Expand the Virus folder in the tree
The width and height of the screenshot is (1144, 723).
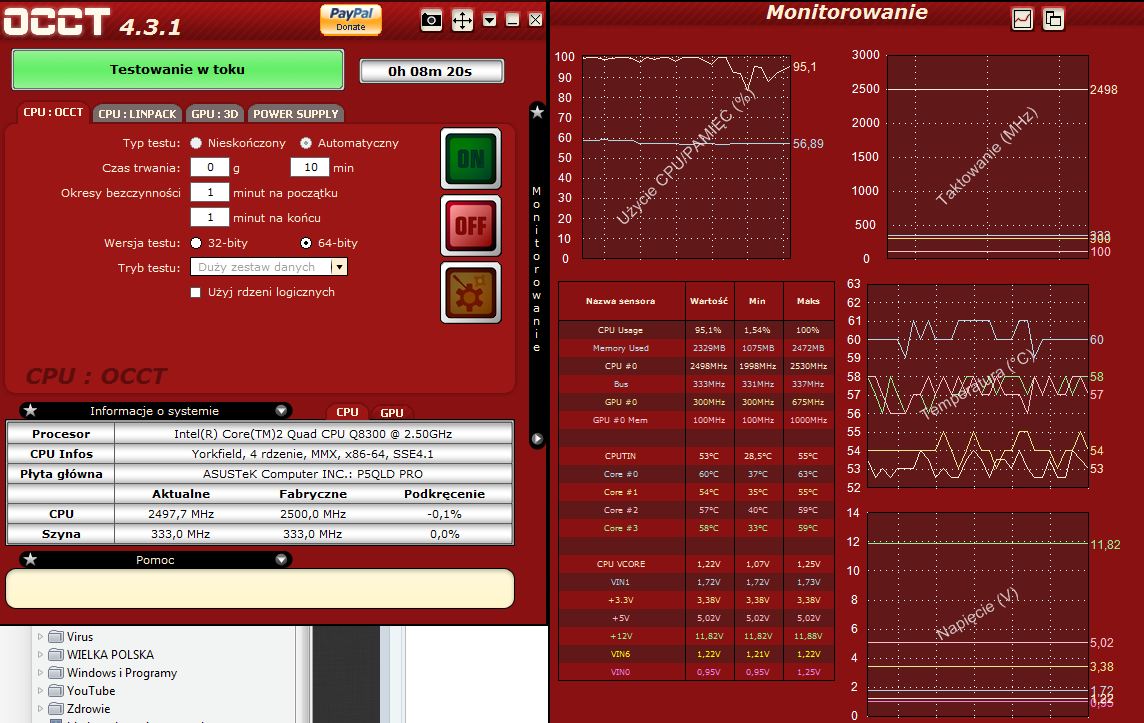[41, 636]
